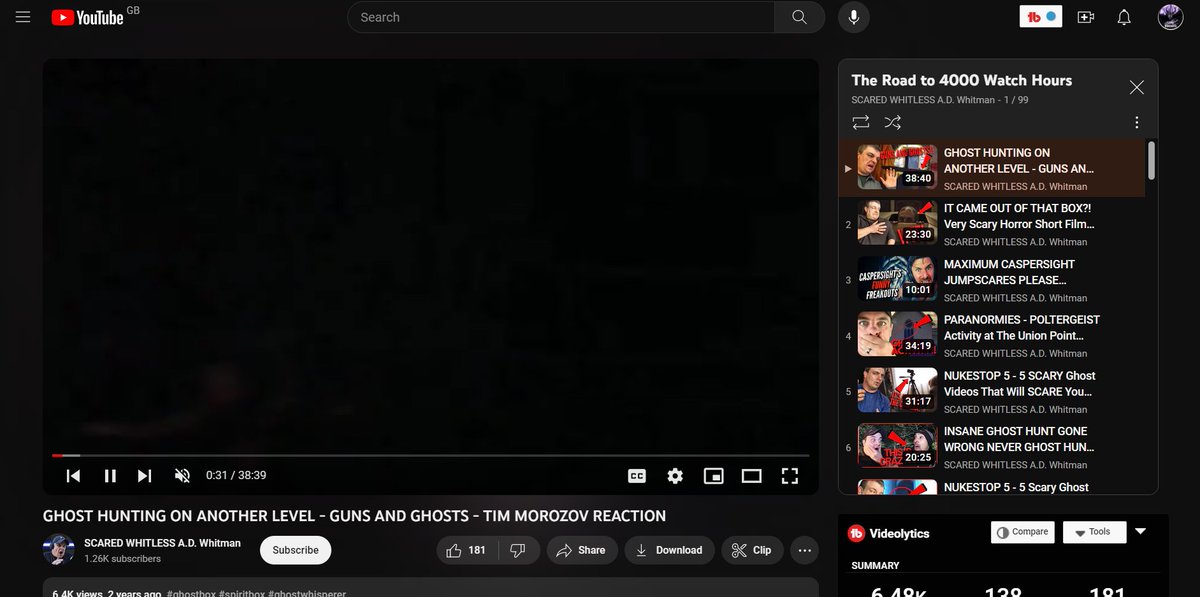This screenshot has height=597, width=1200.
Task: Click the video title heading text
Action: click(354, 516)
